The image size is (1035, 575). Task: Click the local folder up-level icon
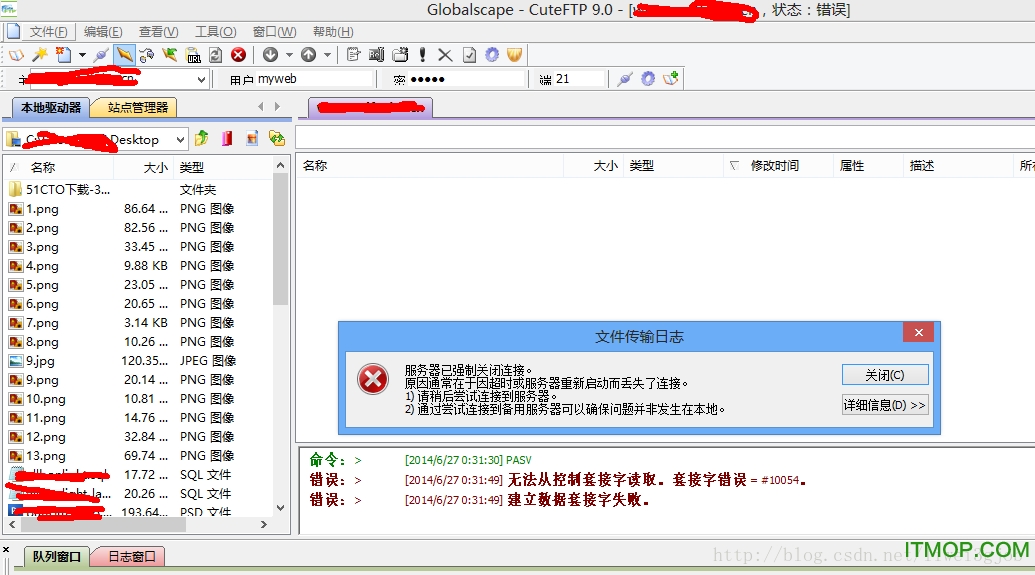click(202, 139)
